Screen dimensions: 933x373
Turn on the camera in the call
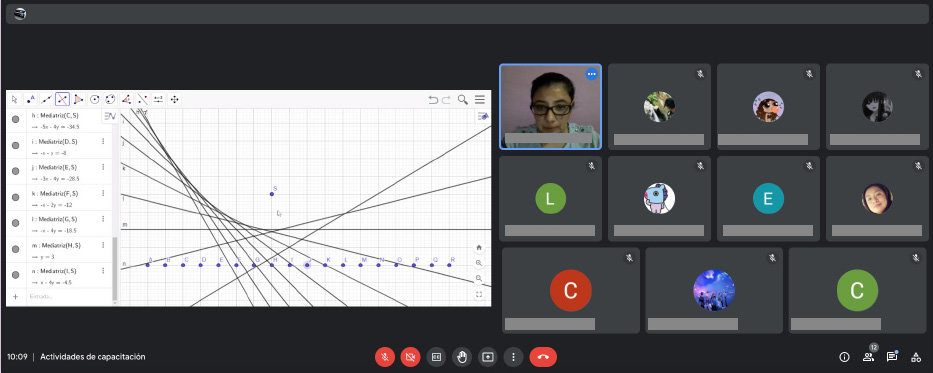click(x=410, y=357)
